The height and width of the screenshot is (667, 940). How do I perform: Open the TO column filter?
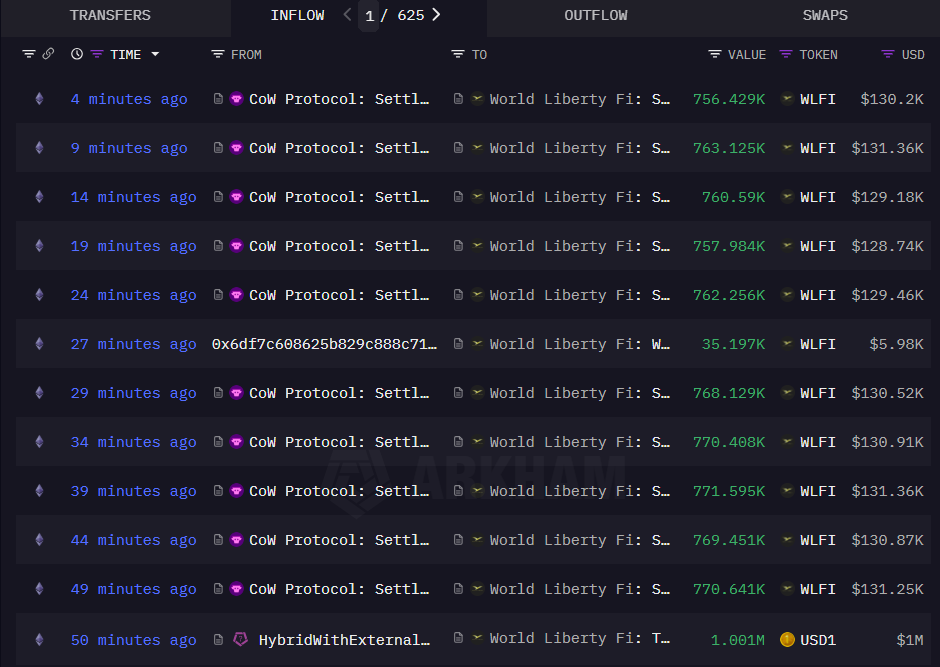point(458,54)
